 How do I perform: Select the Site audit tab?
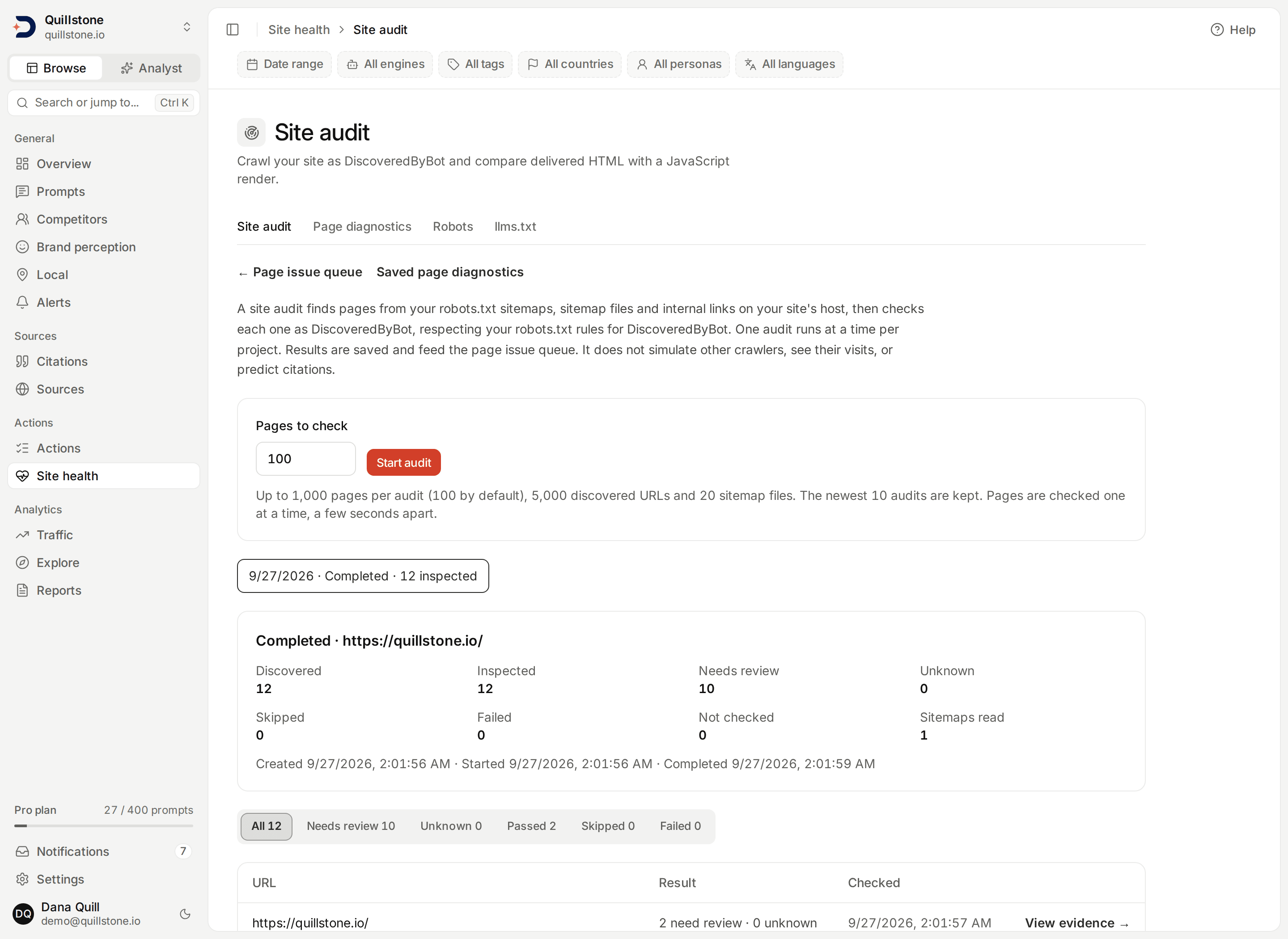(264, 227)
